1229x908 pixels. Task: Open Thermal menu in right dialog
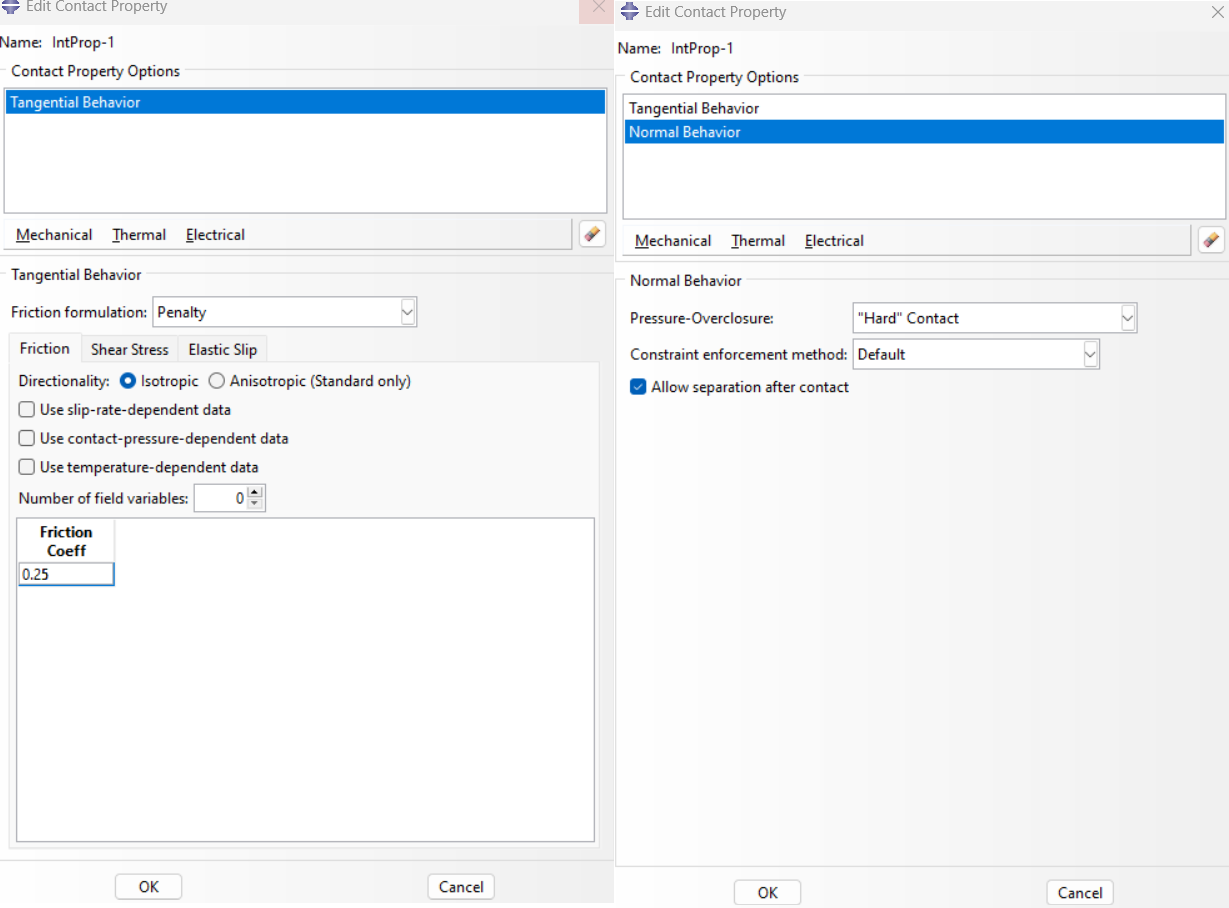[x=758, y=241]
